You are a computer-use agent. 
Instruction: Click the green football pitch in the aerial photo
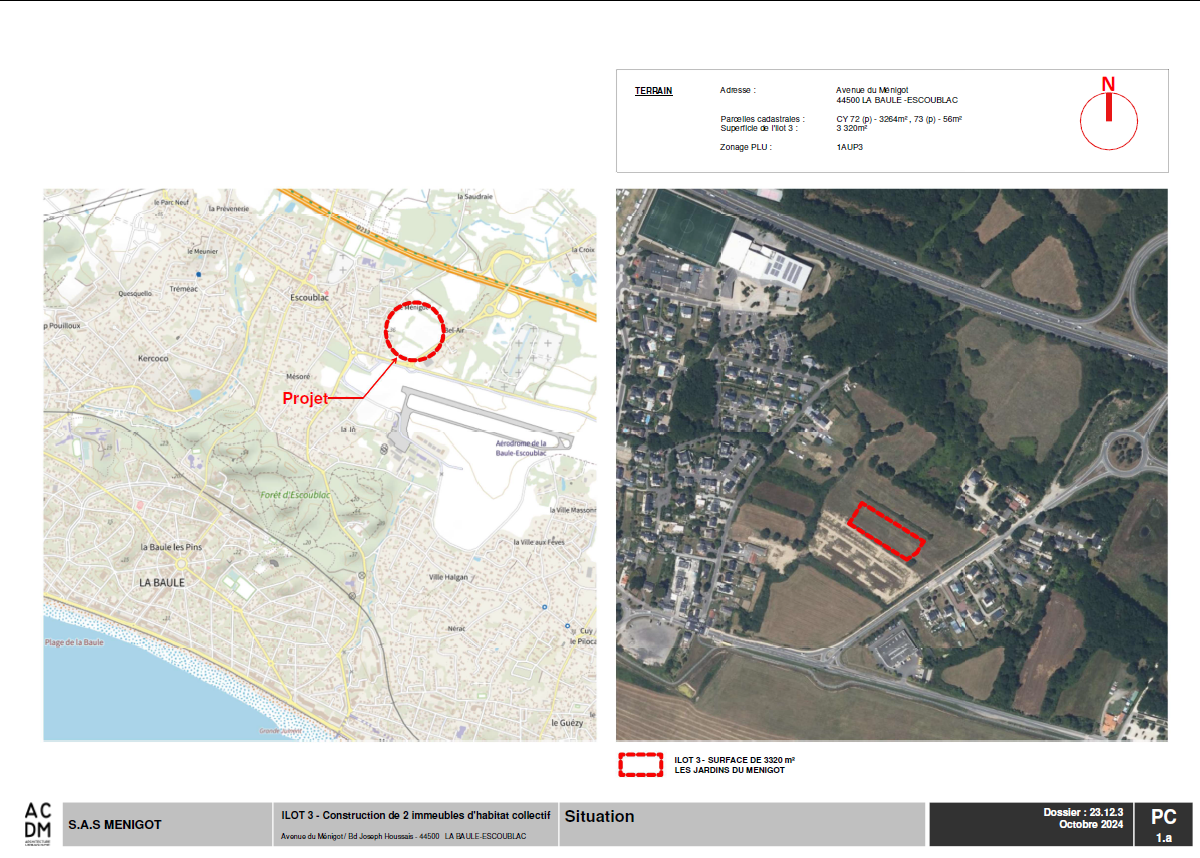click(687, 225)
